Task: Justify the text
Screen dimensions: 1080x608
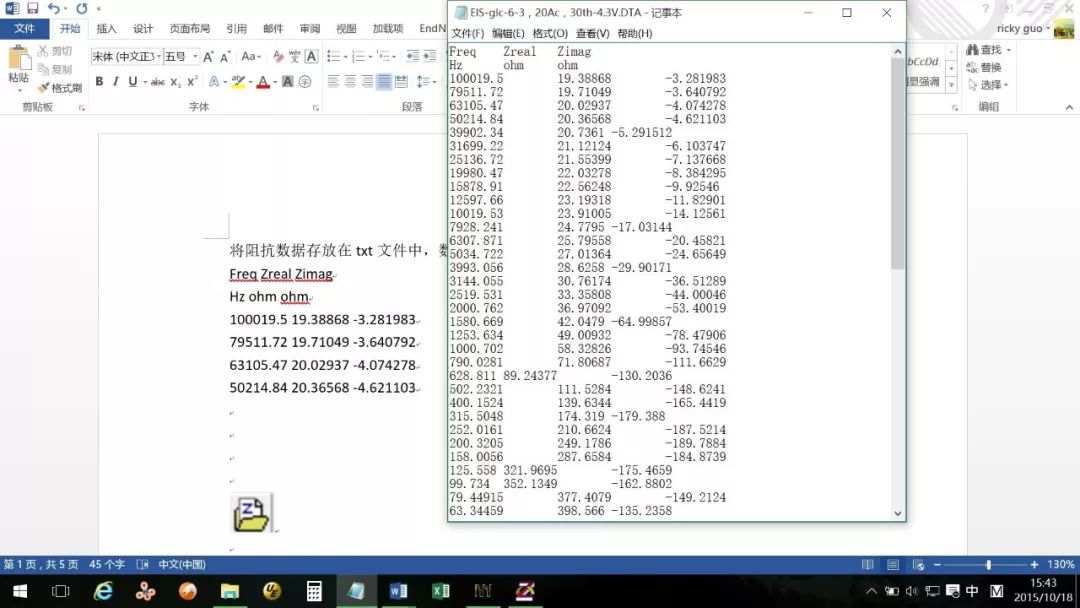Action: coord(384,82)
